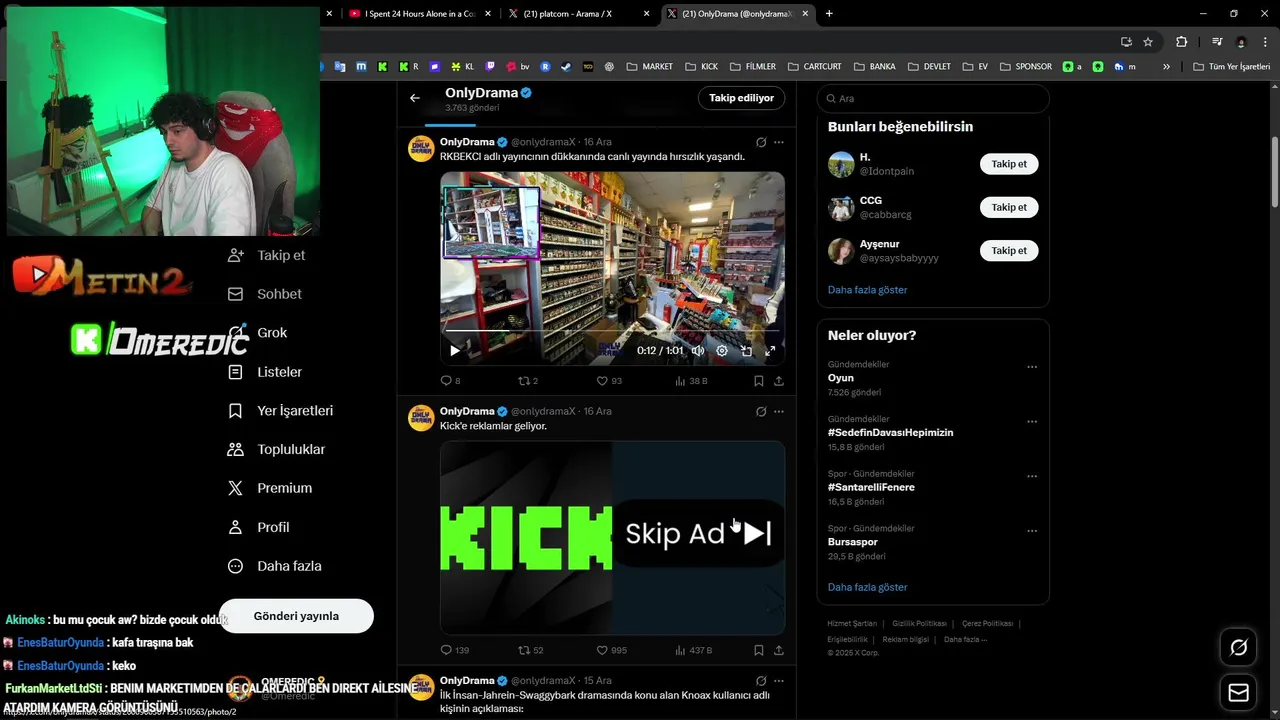The image size is (1280, 720).
Task: Mute the shop theft video sound
Action: 698,351
